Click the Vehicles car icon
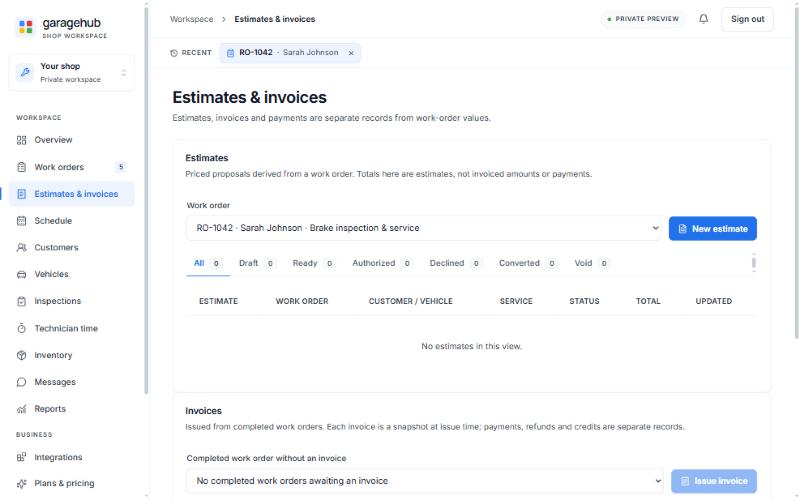The height and width of the screenshot is (500, 800). pyautogui.click(x=21, y=274)
